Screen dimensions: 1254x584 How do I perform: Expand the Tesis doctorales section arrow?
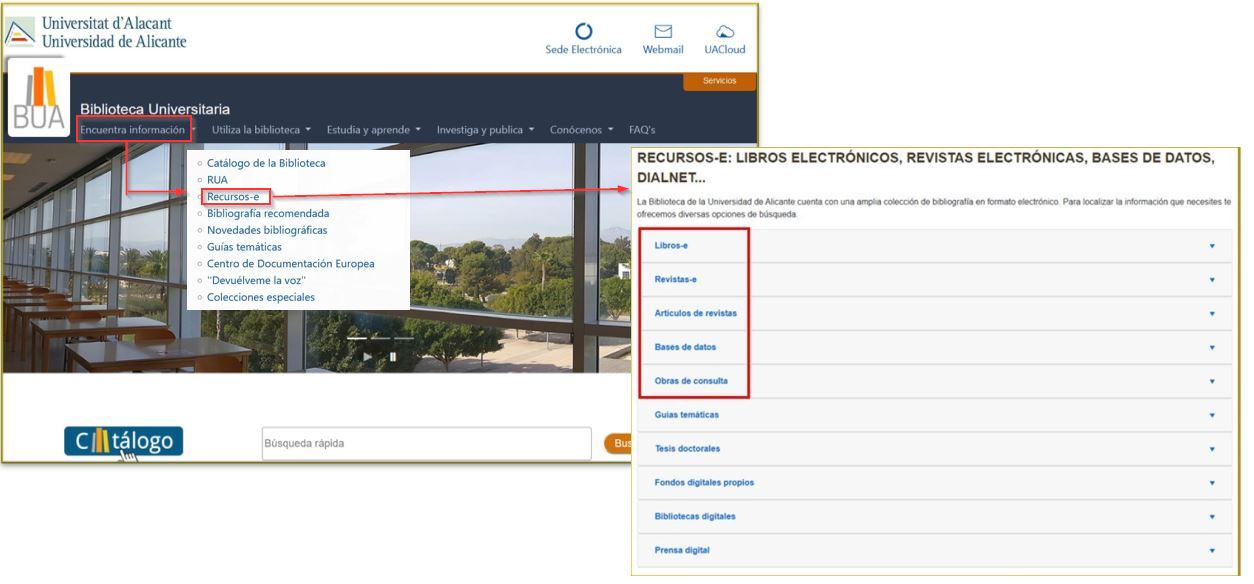point(1212,449)
